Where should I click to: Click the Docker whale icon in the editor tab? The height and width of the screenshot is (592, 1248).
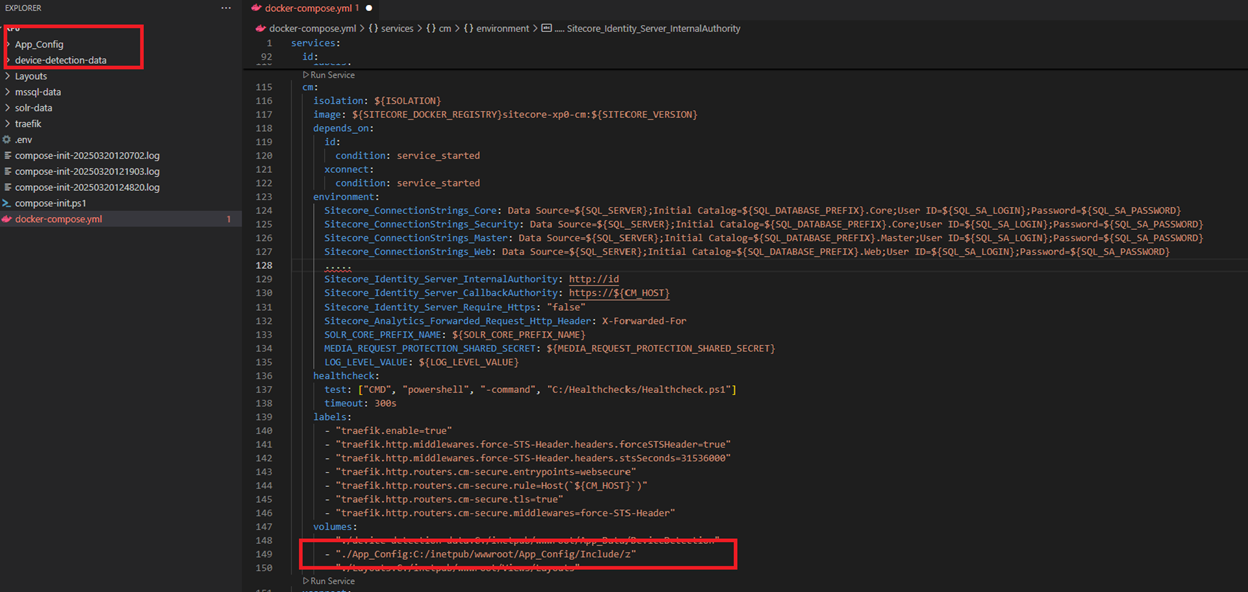click(256, 8)
